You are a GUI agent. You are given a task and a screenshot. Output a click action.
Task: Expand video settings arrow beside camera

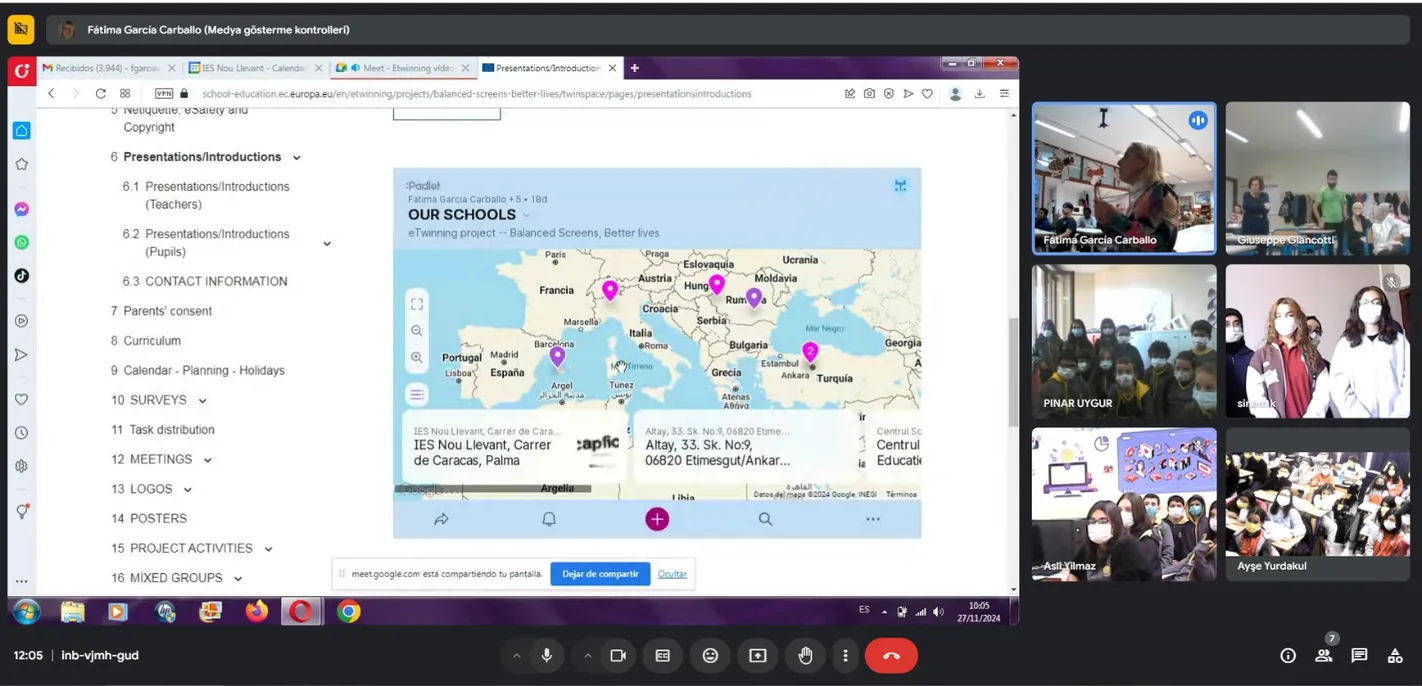[588, 656]
